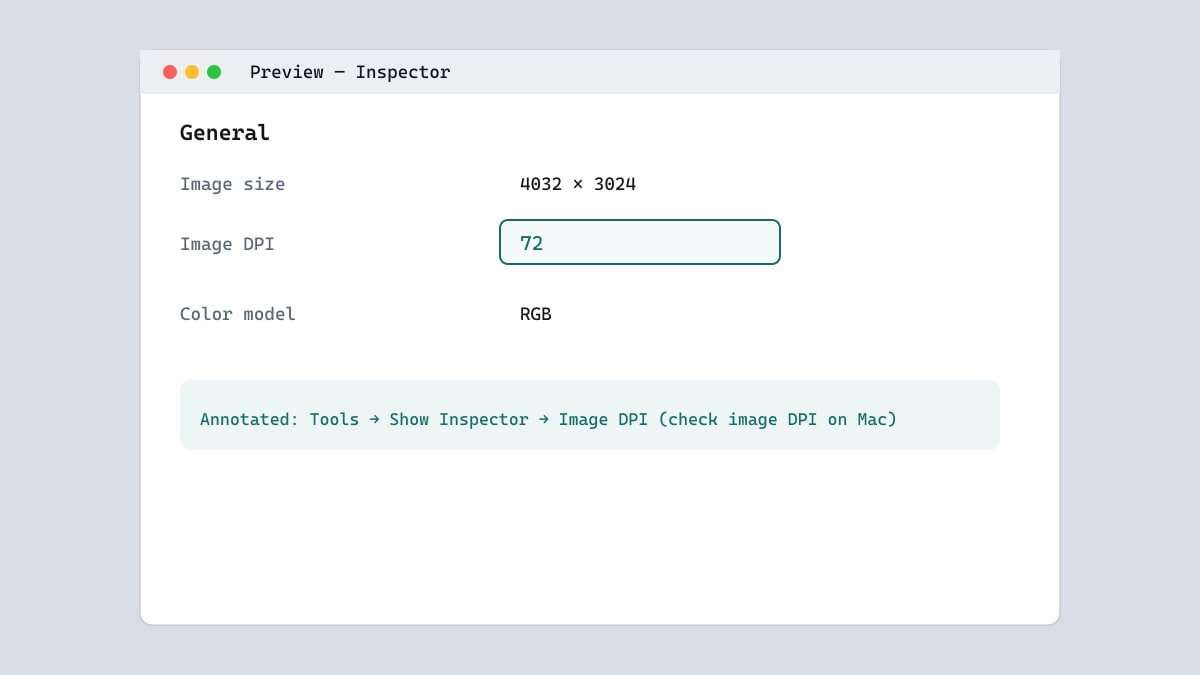Maximize the window using the green button
Image resolution: width=1200 pixels, height=675 pixels.
point(214,72)
